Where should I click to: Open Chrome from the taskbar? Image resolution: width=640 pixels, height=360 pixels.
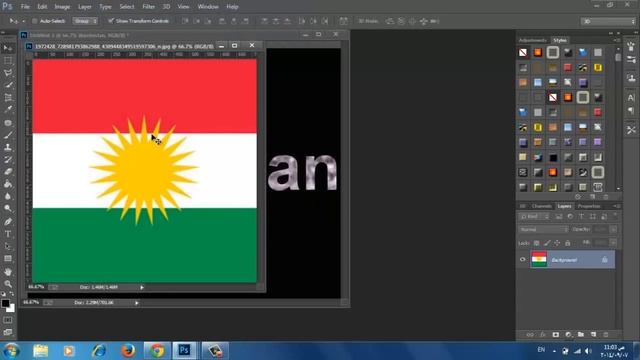[x=157, y=351]
